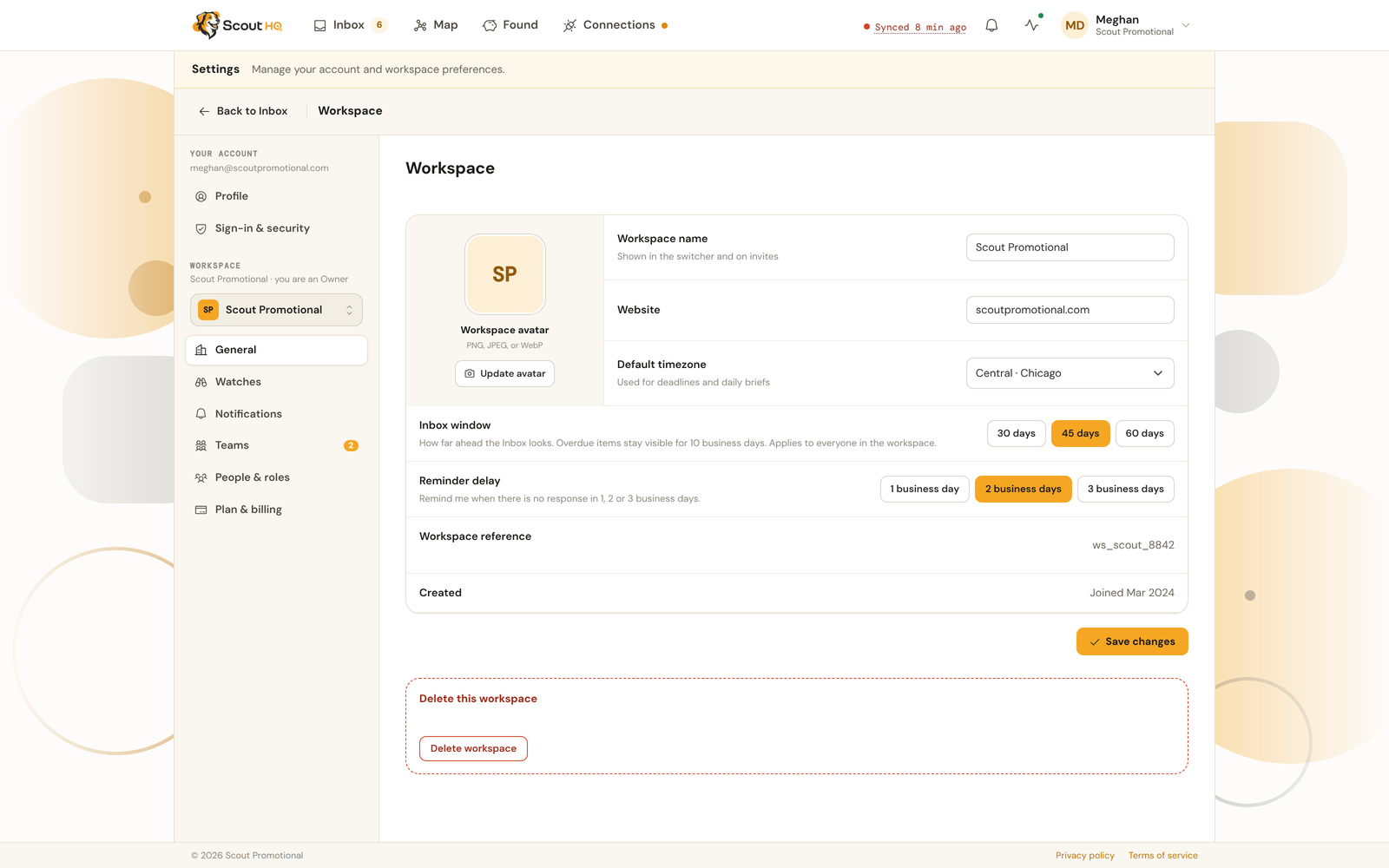The width and height of the screenshot is (1389, 868).
Task: Open People & roles settings
Action: tap(276, 477)
